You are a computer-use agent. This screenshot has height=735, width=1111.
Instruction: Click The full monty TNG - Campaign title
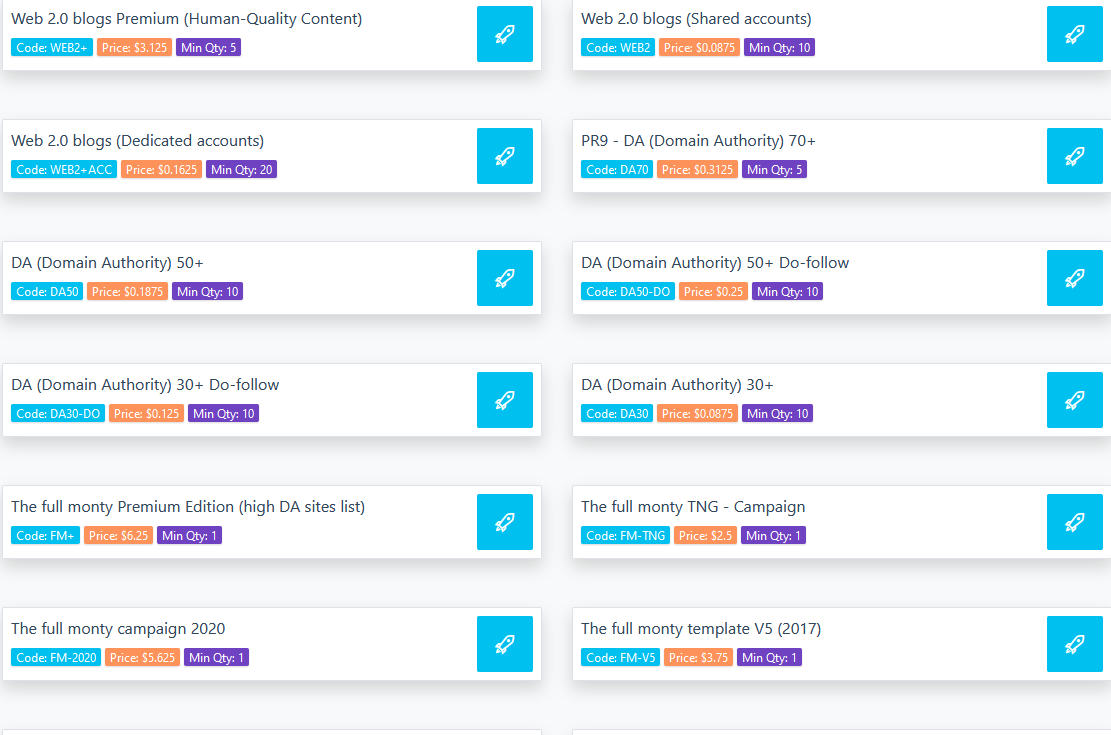tap(693, 506)
